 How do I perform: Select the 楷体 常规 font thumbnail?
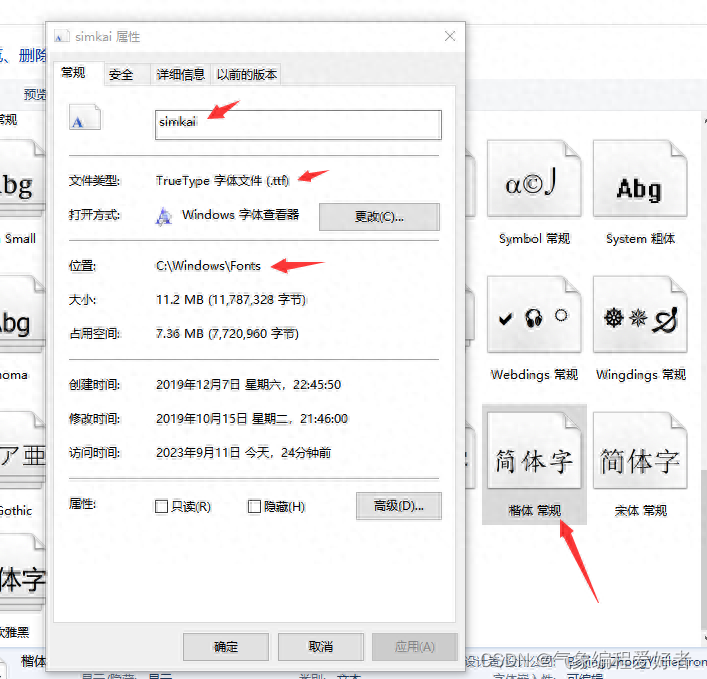(534, 450)
